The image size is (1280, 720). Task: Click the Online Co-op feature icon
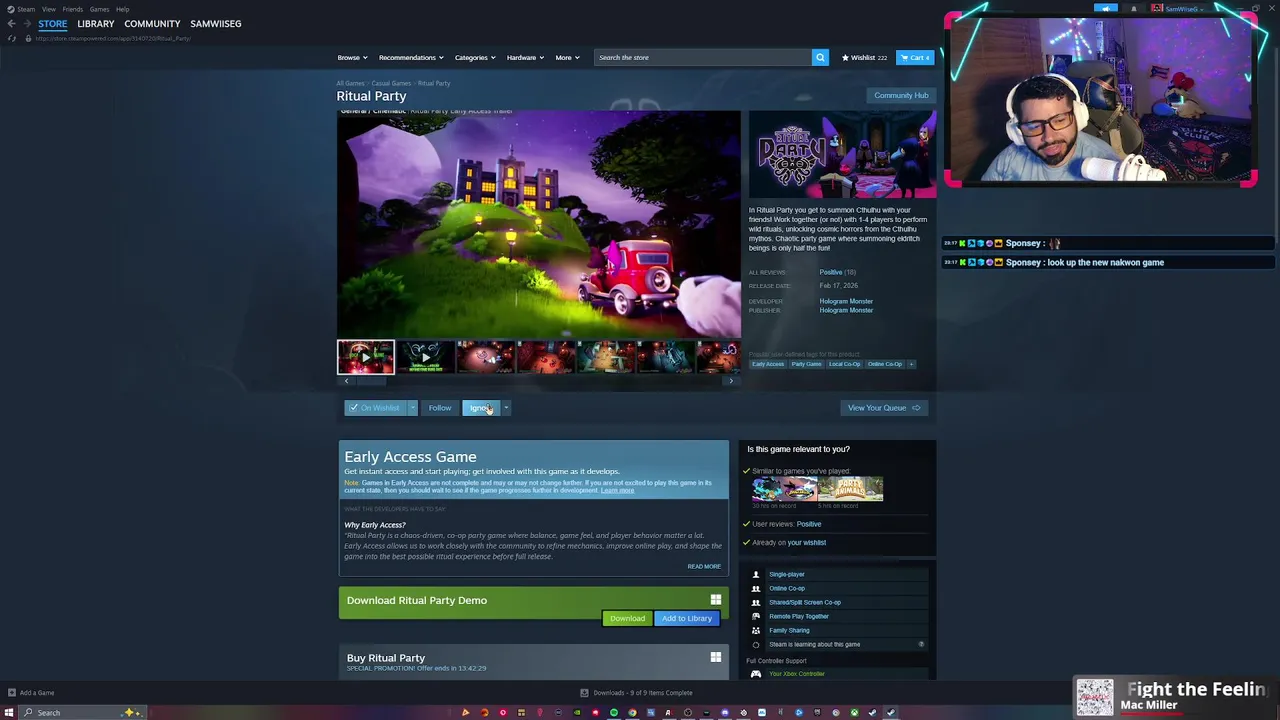[756, 588]
